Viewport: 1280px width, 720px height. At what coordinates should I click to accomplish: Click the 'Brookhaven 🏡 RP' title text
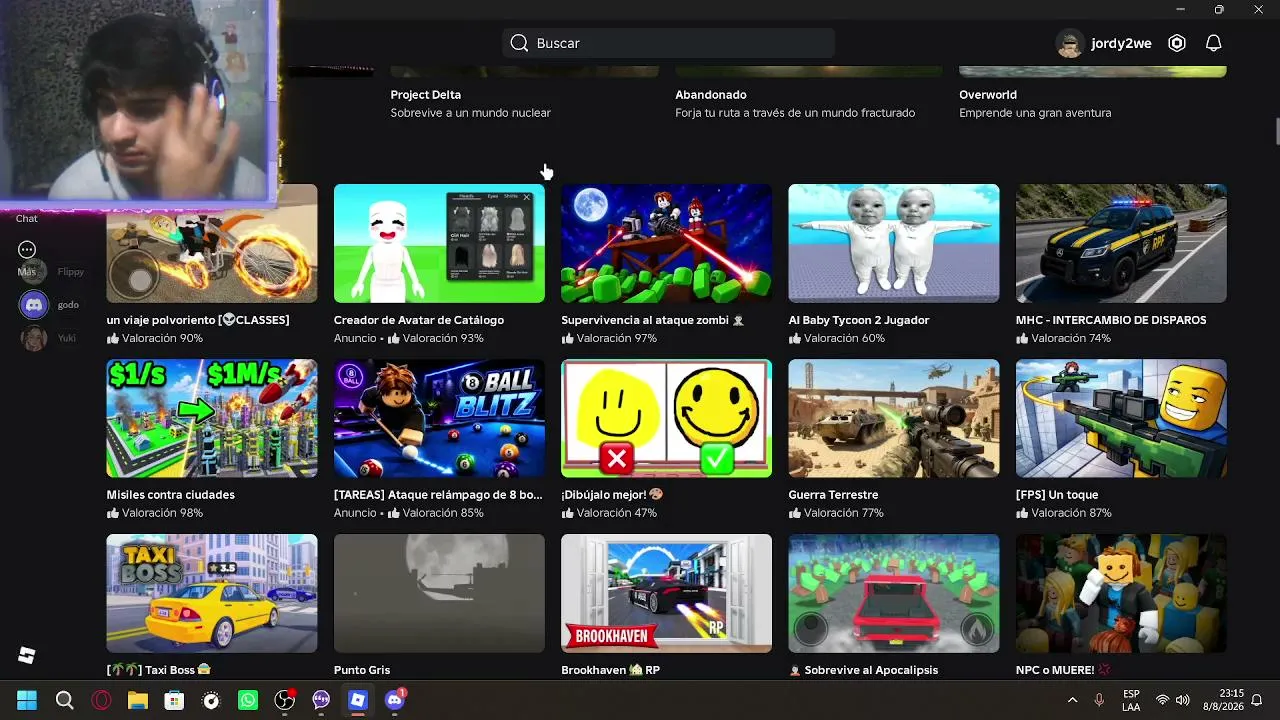pyautogui.click(x=609, y=670)
